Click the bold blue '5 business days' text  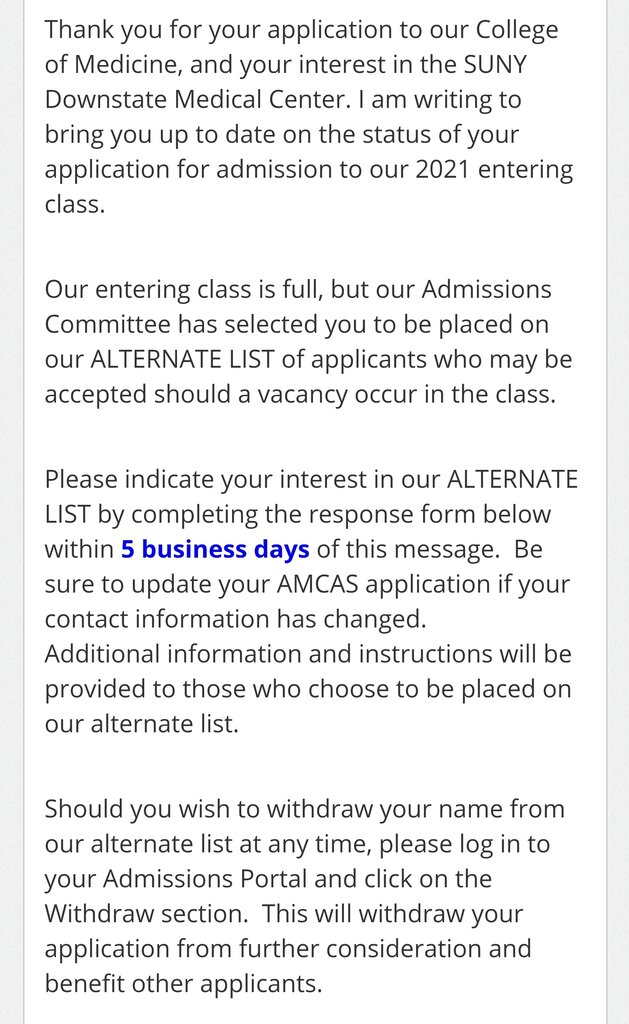pyautogui.click(x=215, y=549)
